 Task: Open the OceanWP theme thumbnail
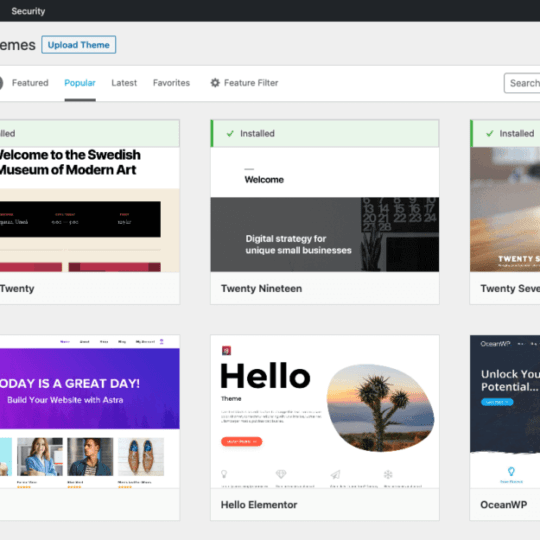(x=505, y=412)
